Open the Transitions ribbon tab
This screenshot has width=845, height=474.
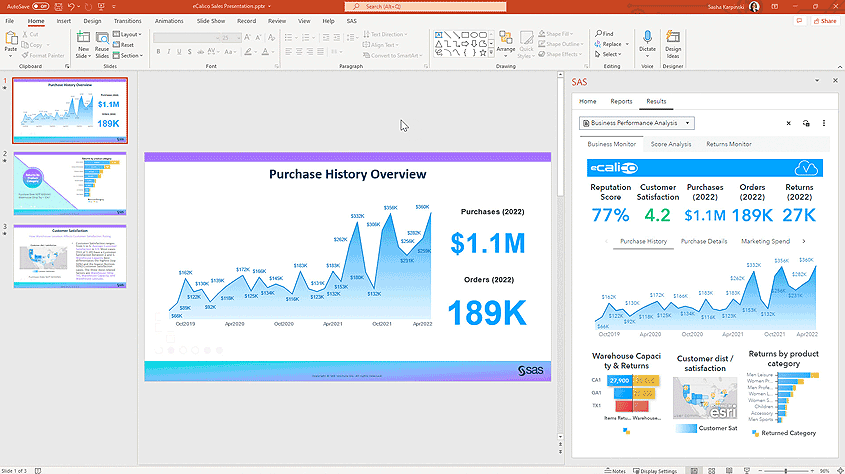[x=128, y=21]
